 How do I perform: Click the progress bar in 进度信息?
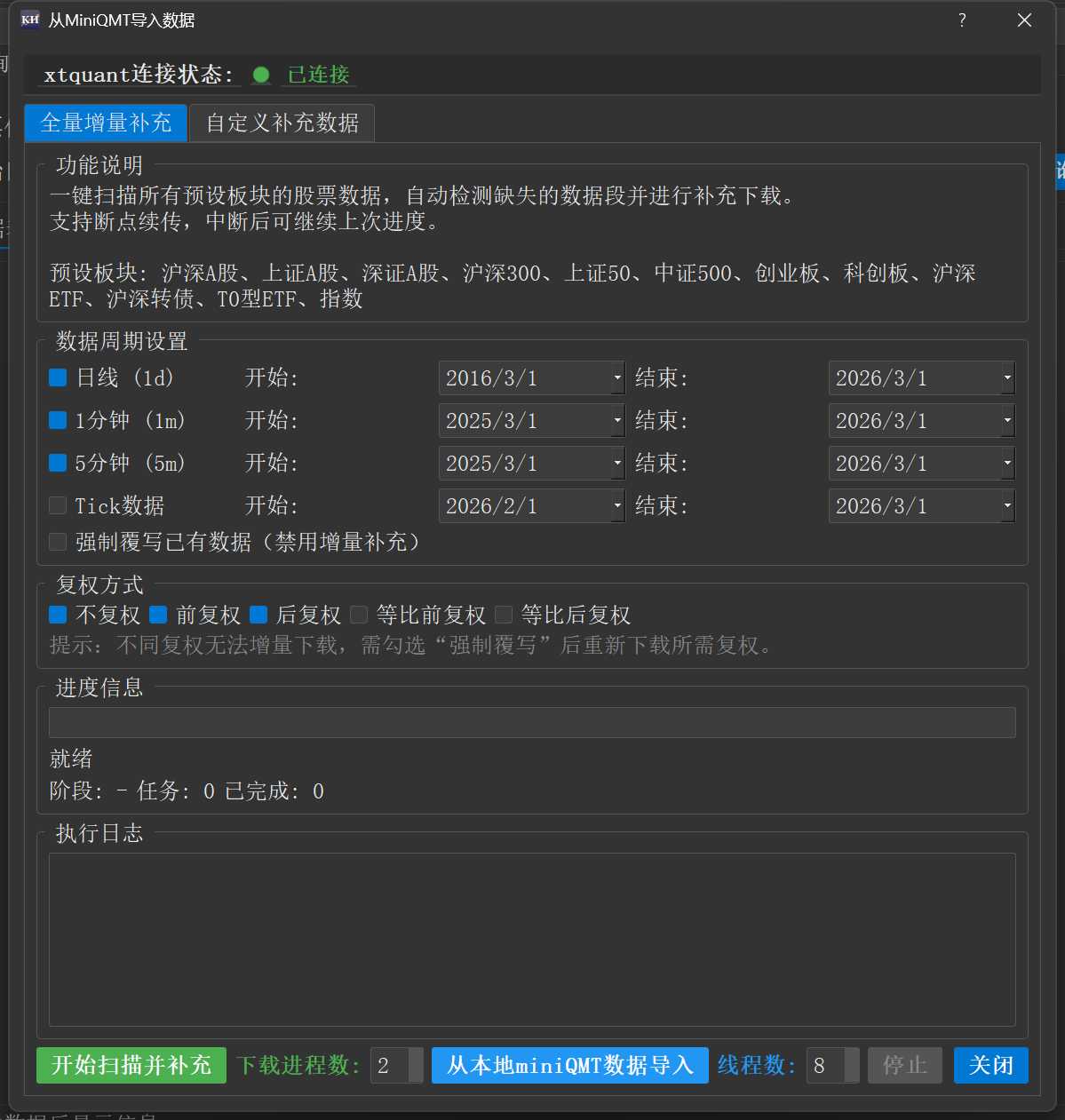(x=532, y=722)
